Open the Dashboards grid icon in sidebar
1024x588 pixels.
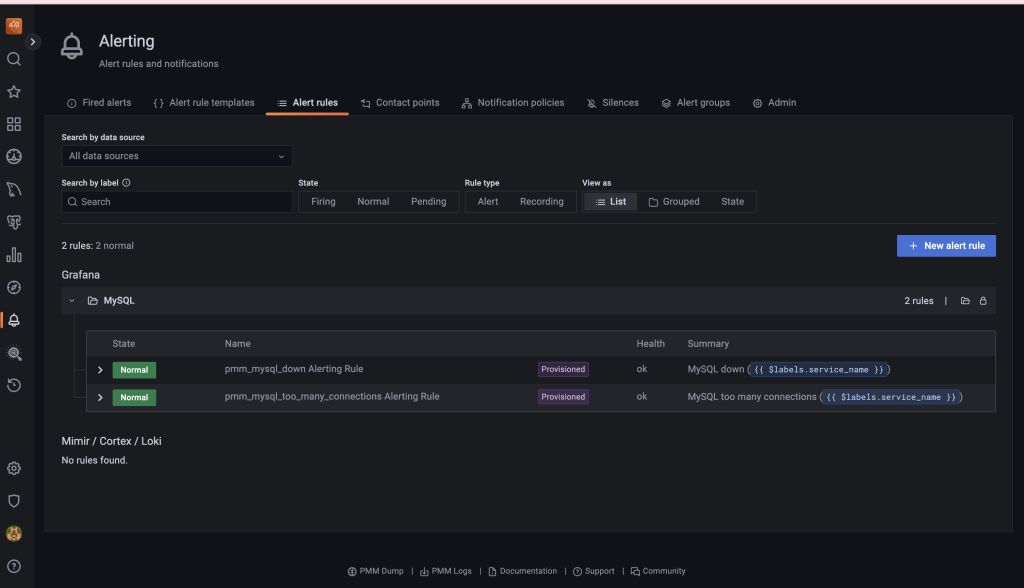(x=14, y=123)
